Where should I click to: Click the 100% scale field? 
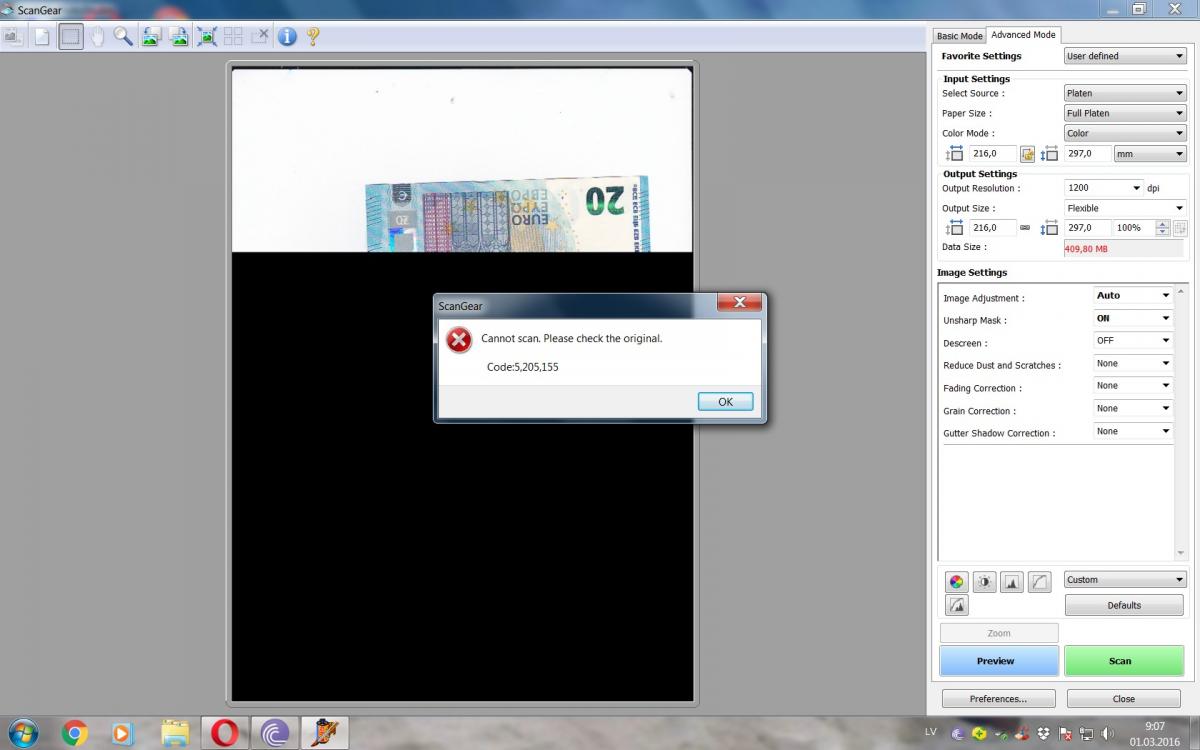[x=1134, y=228]
